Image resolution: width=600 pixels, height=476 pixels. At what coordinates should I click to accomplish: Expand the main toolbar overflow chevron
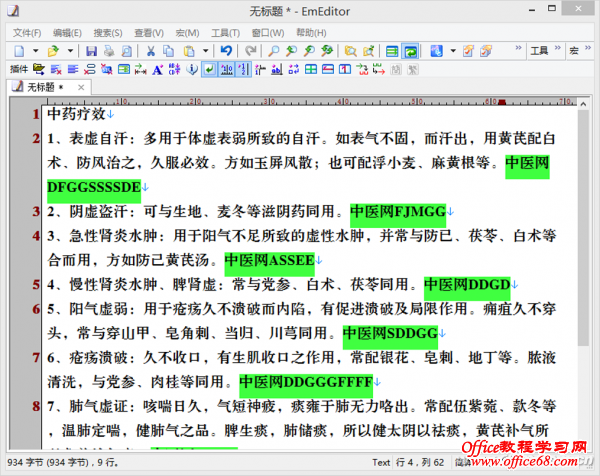coord(518,48)
